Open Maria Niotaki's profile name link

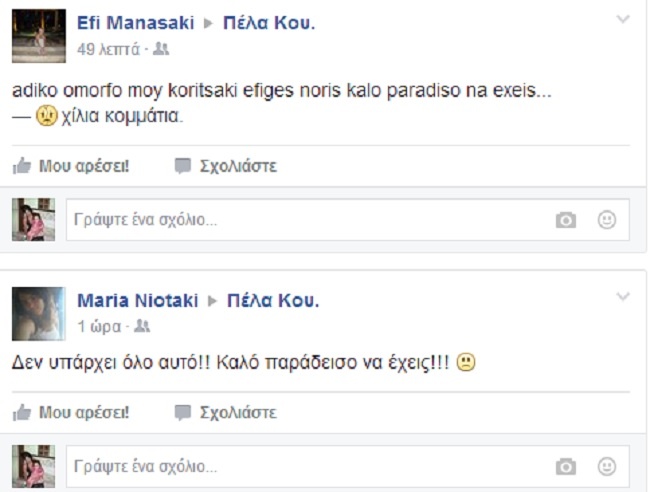click(137, 300)
